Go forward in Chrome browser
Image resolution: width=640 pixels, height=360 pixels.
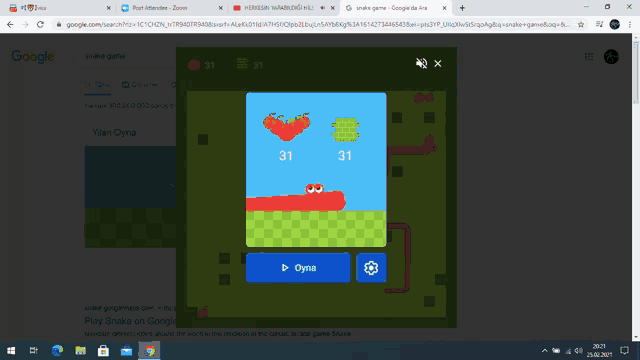[25, 24]
